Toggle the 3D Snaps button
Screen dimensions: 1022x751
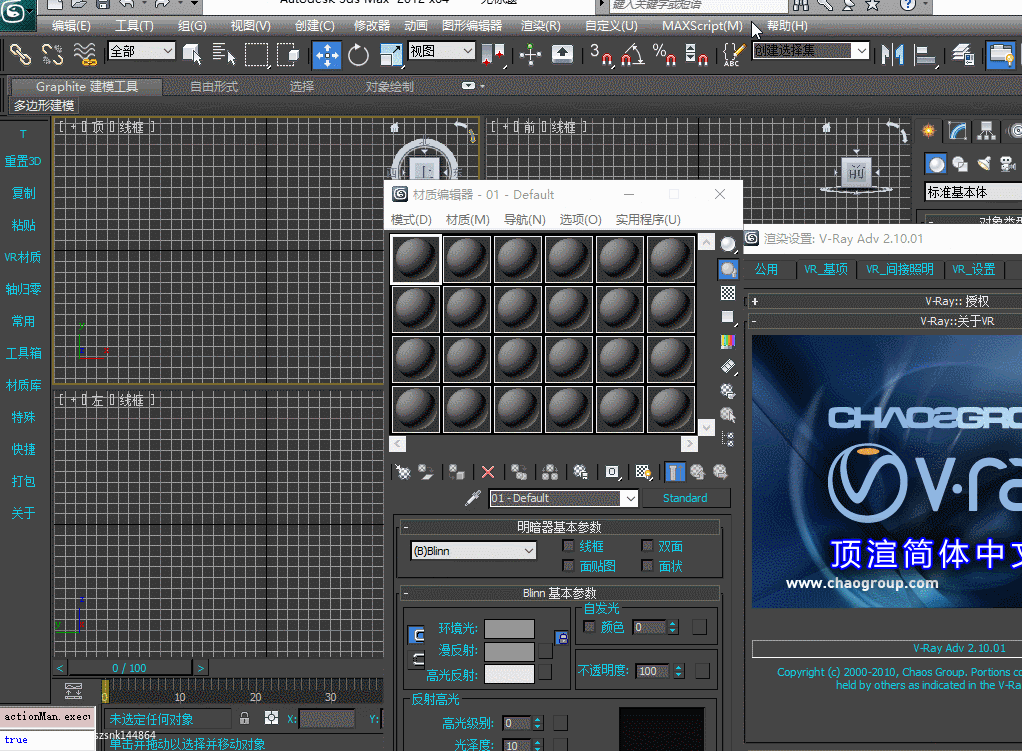601,54
